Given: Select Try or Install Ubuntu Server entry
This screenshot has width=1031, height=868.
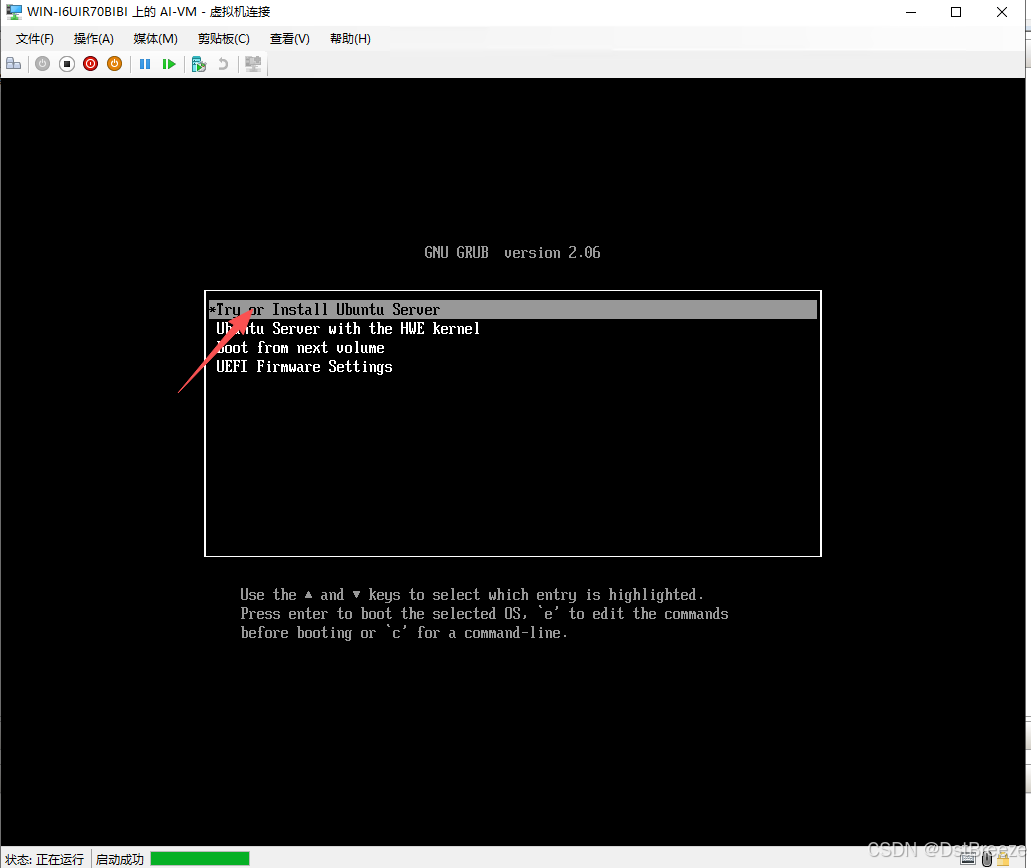Looking at the screenshot, I should pyautogui.click(x=513, y=310).
